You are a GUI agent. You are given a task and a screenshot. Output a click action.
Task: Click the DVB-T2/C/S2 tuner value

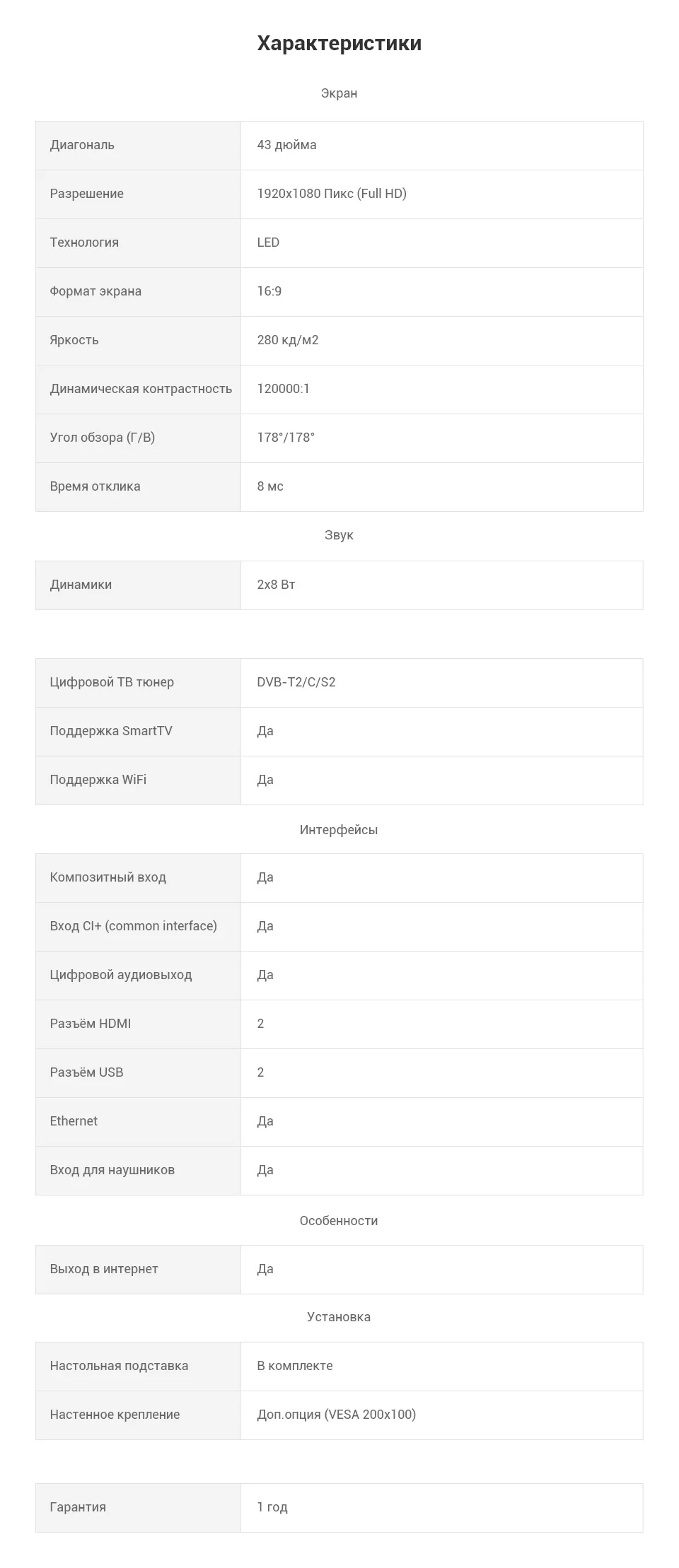point(296,682)
